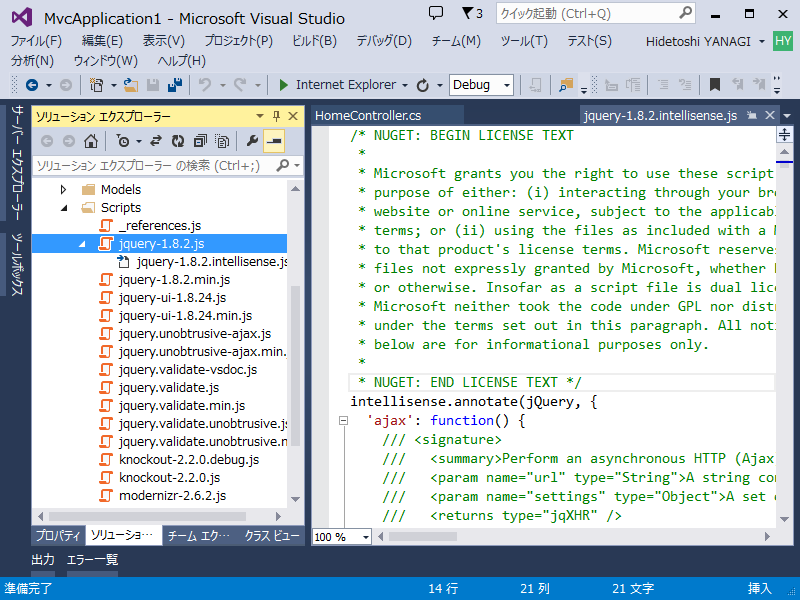Select jquery.validate-vsdoc.js file

click(x=188, y=369)
